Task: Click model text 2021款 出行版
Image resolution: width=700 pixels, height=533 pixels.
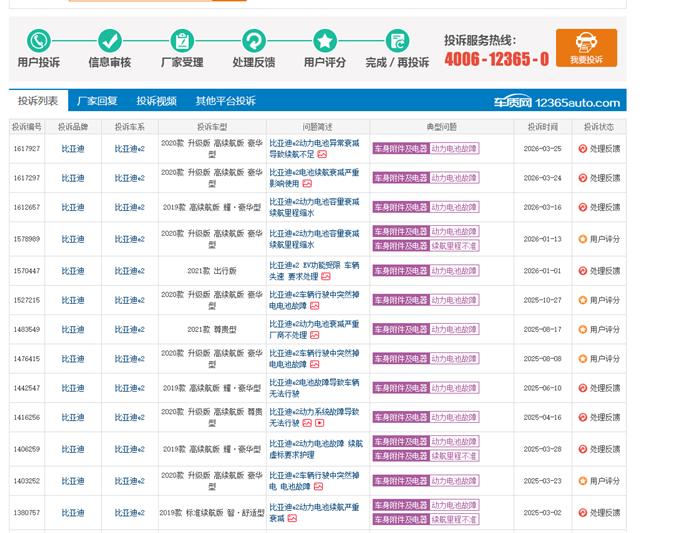Action: click(x=212, y=271)
